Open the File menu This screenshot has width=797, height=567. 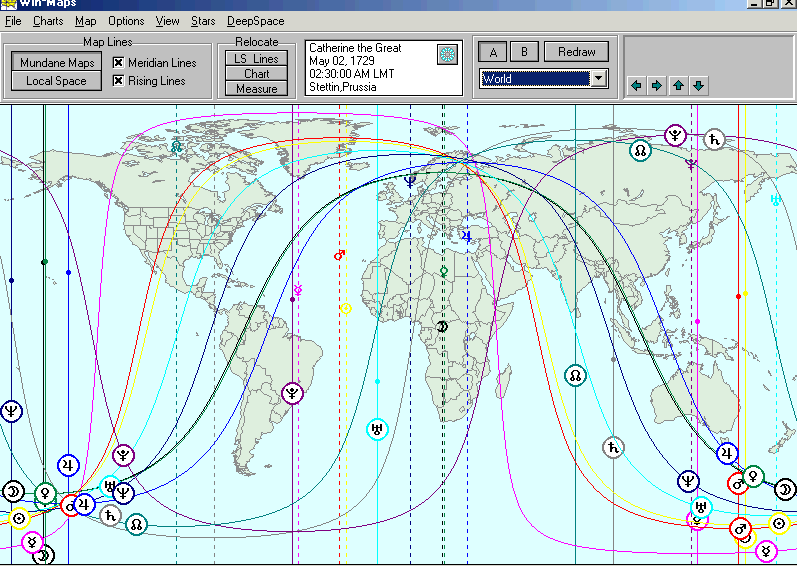[x=13, y=21]
